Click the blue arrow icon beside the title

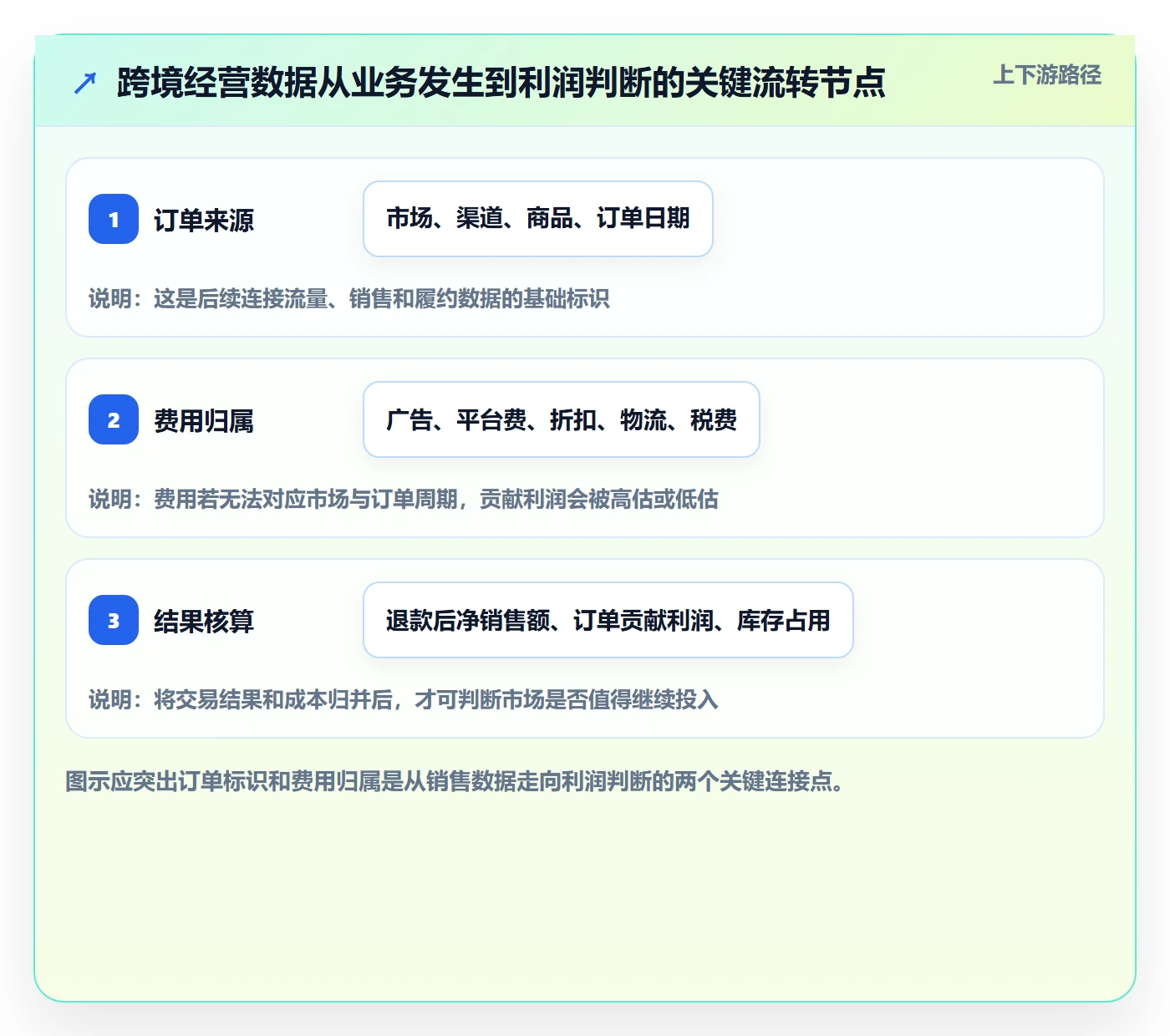click(85, 83)
